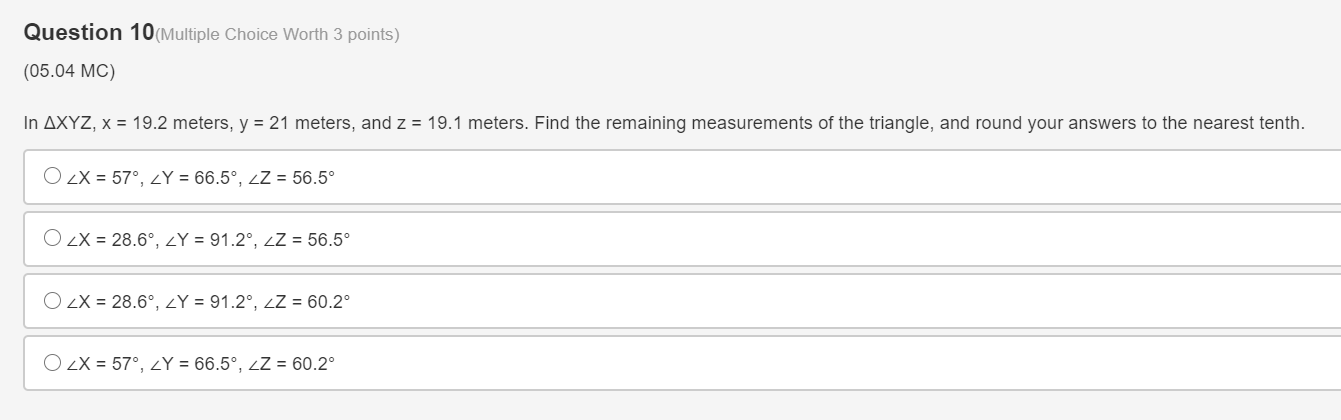Choose radio button for ∠X = 28.6°, ∠Z = 60.2°
Image resolution: width=1341 pixels, height=420 pixels.
(52, 301)
